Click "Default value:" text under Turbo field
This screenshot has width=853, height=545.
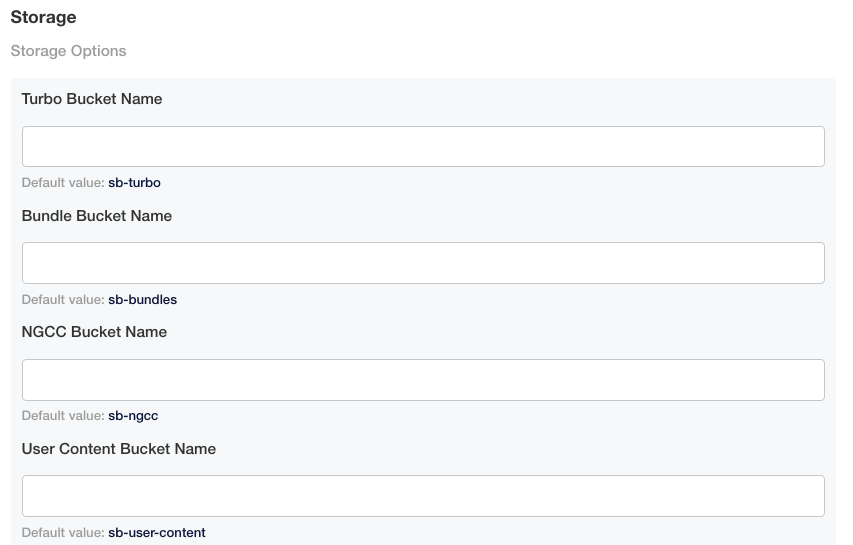[x=63, y=183]
